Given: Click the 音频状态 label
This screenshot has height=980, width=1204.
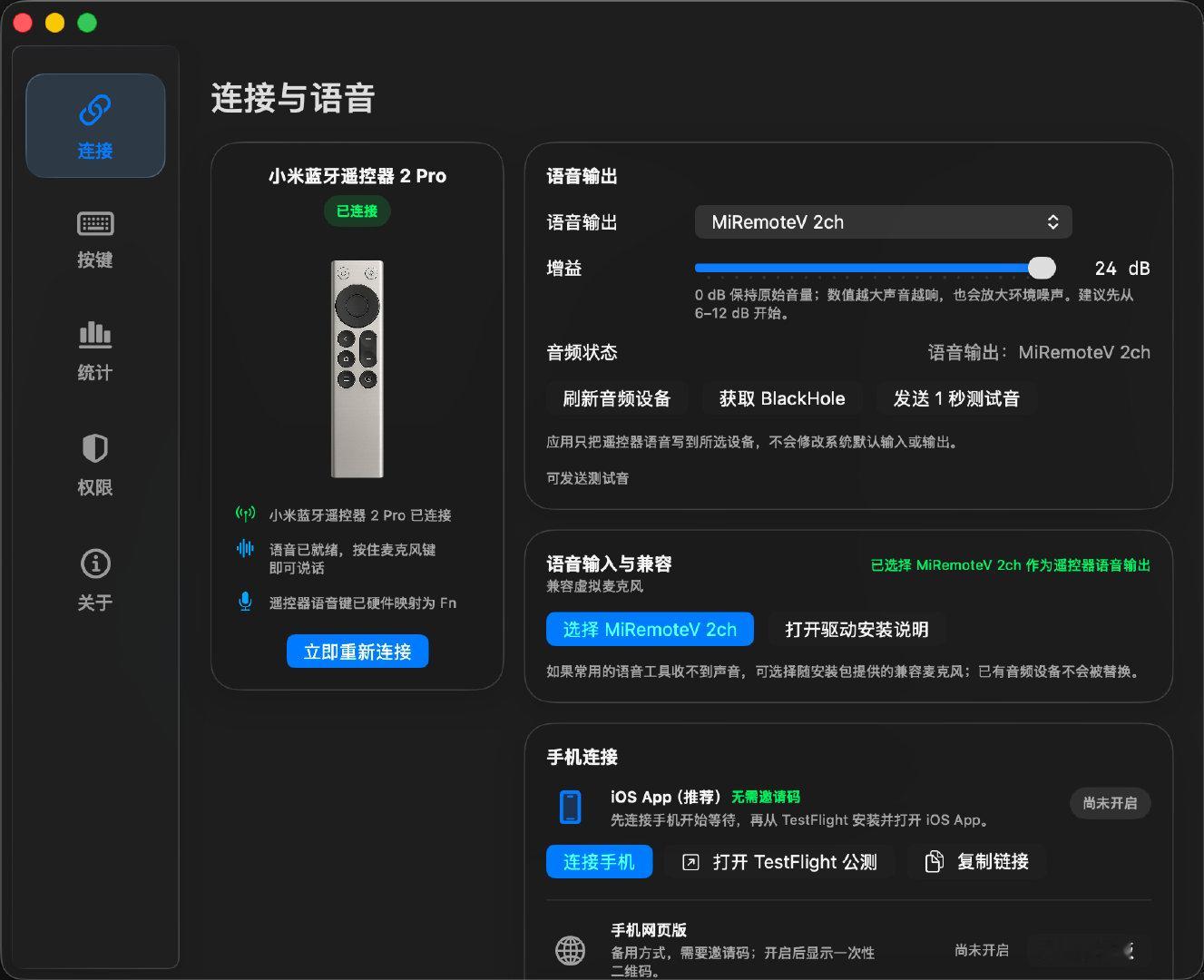Looking at the screenshot, I should coord(582,352).
